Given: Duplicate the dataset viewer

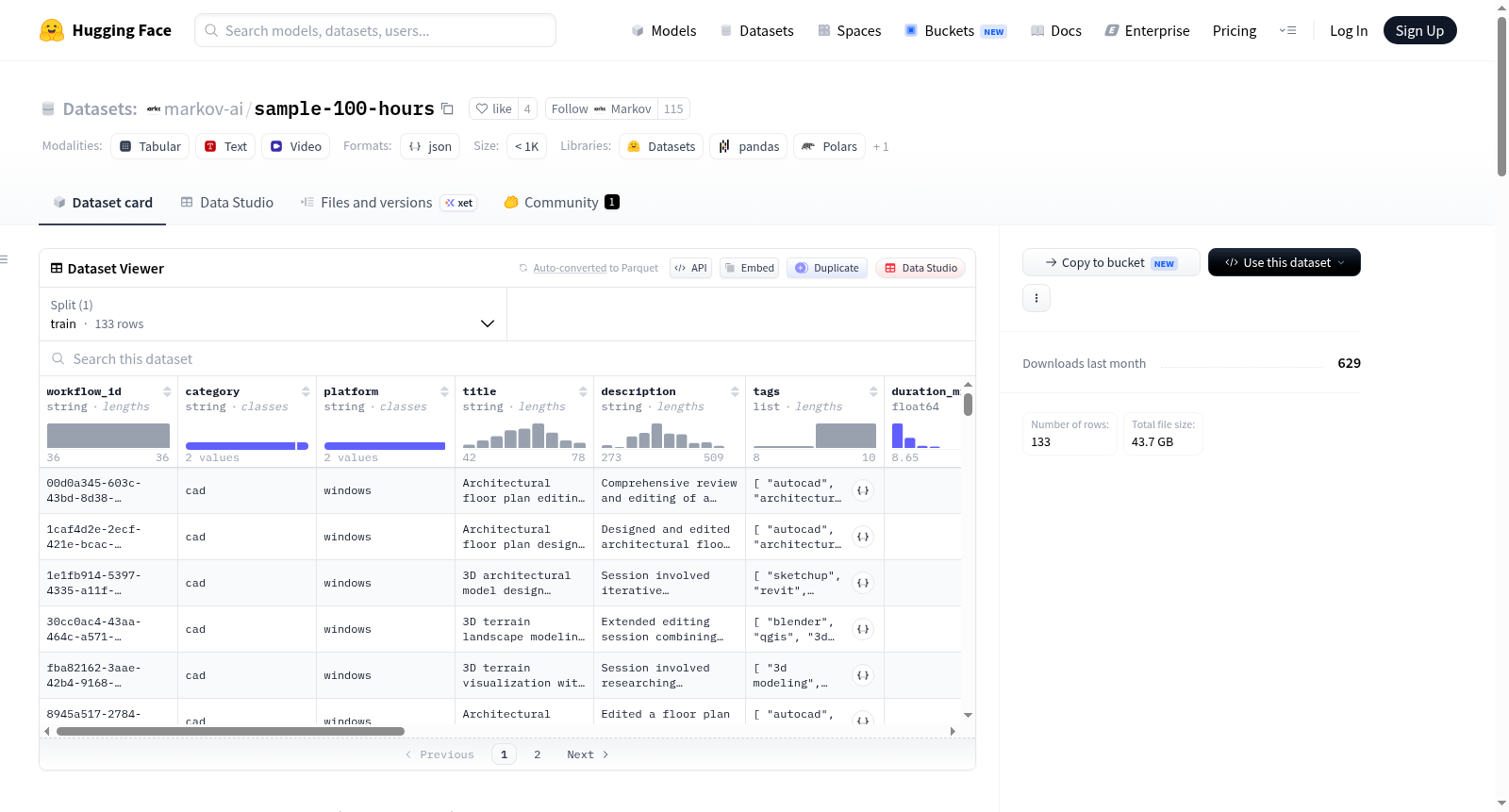Looking at the screenshot, I should tap(827, 268).
